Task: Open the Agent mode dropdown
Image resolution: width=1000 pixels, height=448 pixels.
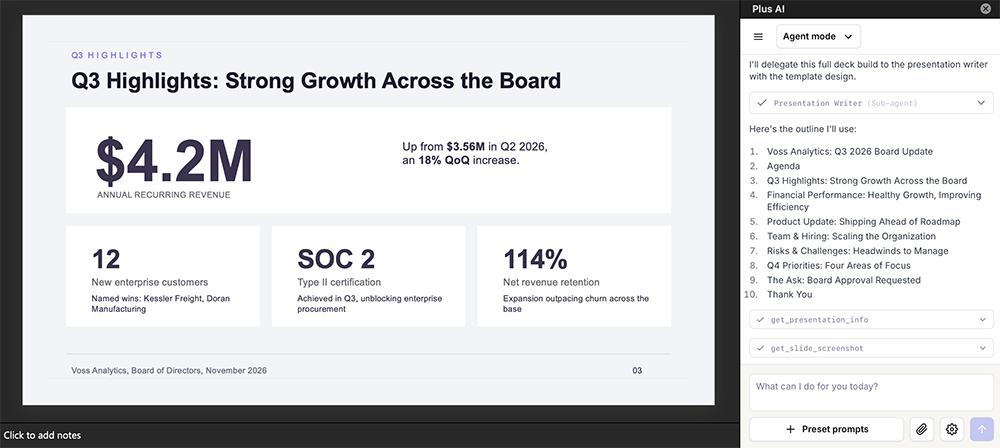Action: point(818,36)
